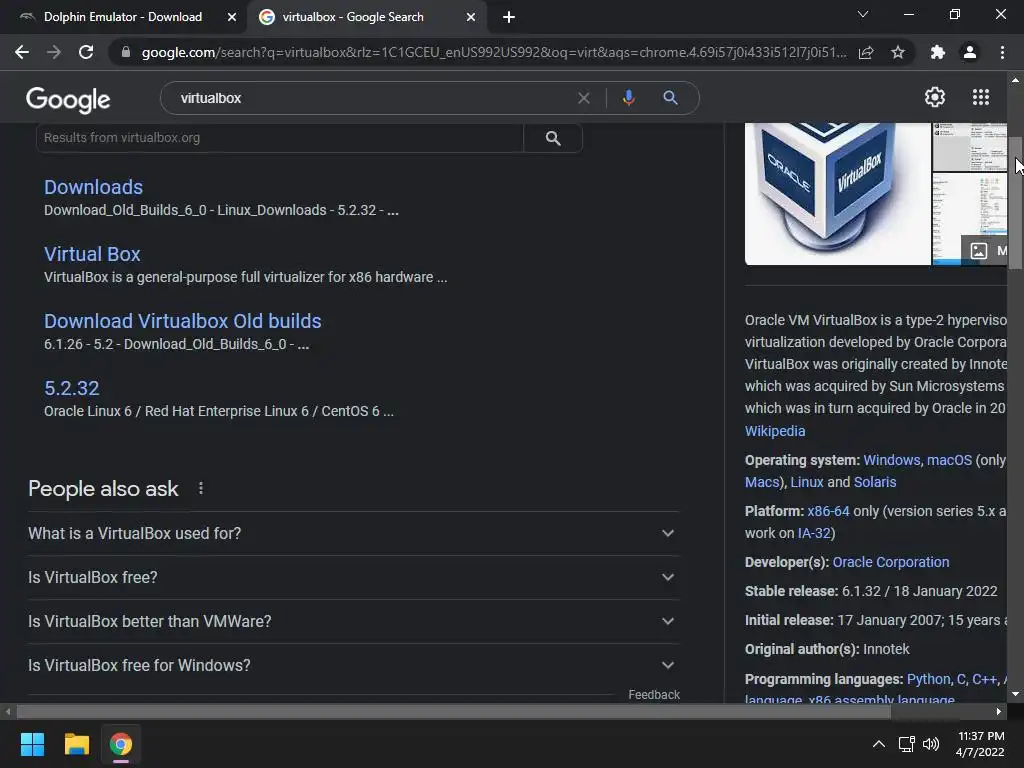Viewport: 1024px width, 768px height.
Task: Start voice search with microphone
Action: pos(628,98)
